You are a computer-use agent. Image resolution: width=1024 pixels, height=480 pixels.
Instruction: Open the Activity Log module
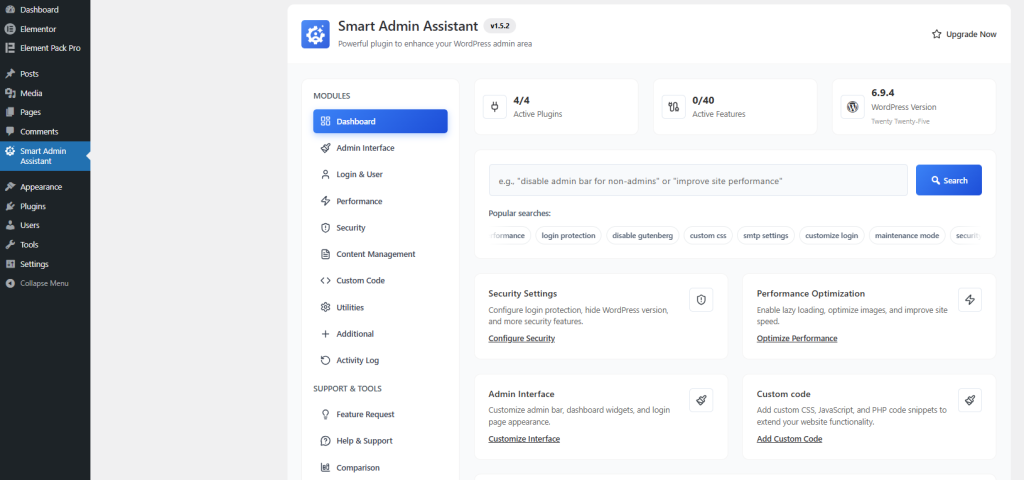tap(380, 360)
